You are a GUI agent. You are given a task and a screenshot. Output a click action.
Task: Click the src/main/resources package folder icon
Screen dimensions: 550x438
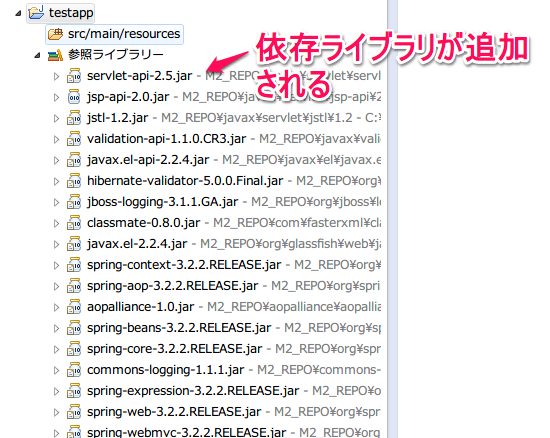[55, 34]
